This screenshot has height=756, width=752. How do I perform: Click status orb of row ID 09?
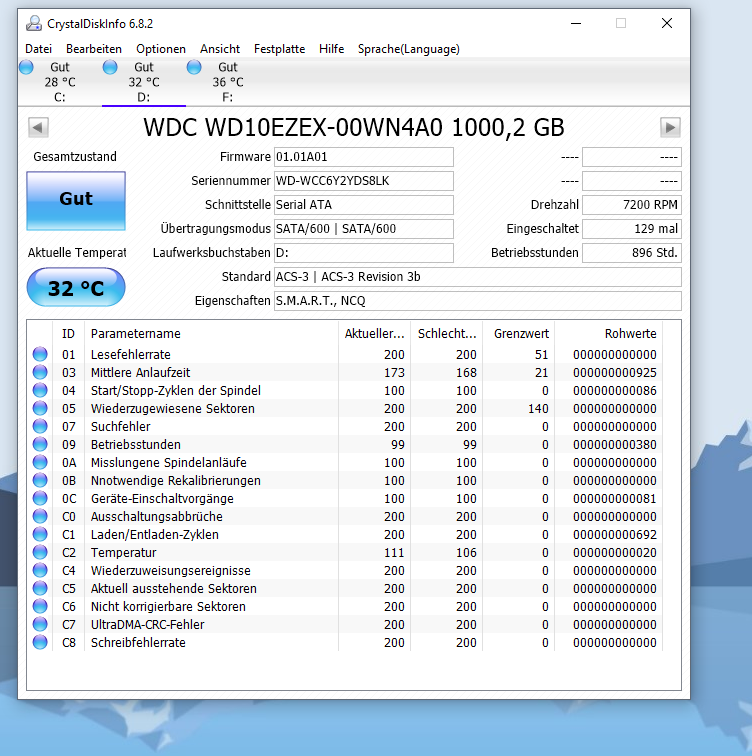40,444
